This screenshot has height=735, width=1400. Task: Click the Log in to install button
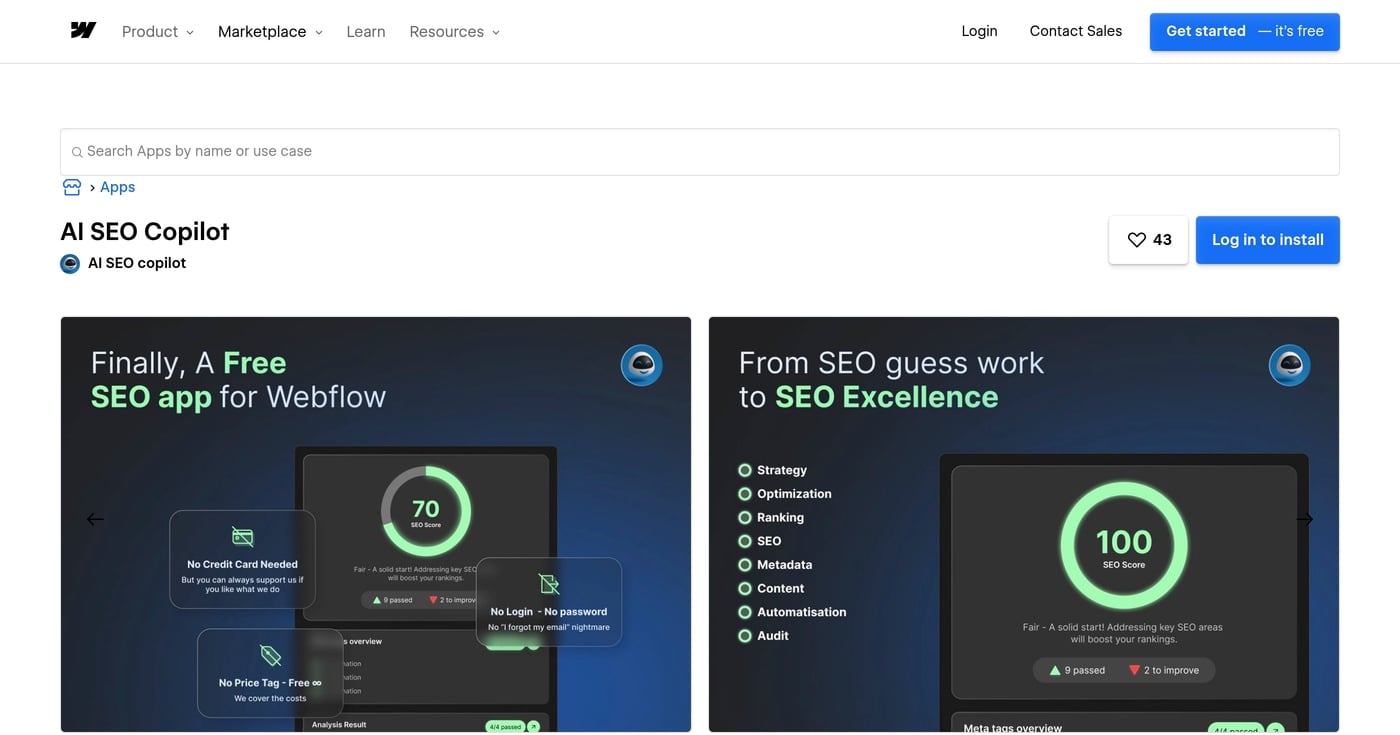tap(1267, 240)
